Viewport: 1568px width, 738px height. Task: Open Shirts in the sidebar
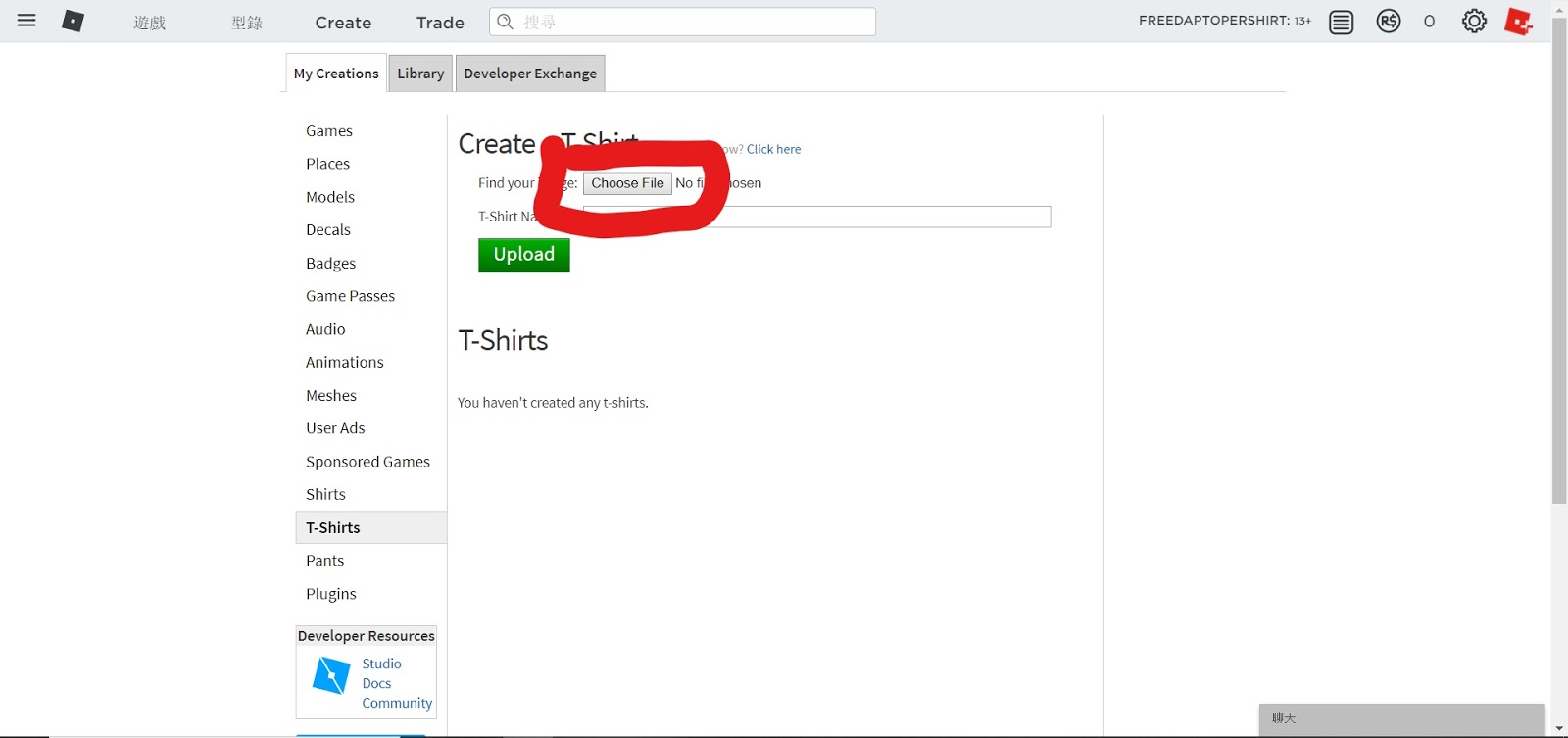[x=325, y=495]
